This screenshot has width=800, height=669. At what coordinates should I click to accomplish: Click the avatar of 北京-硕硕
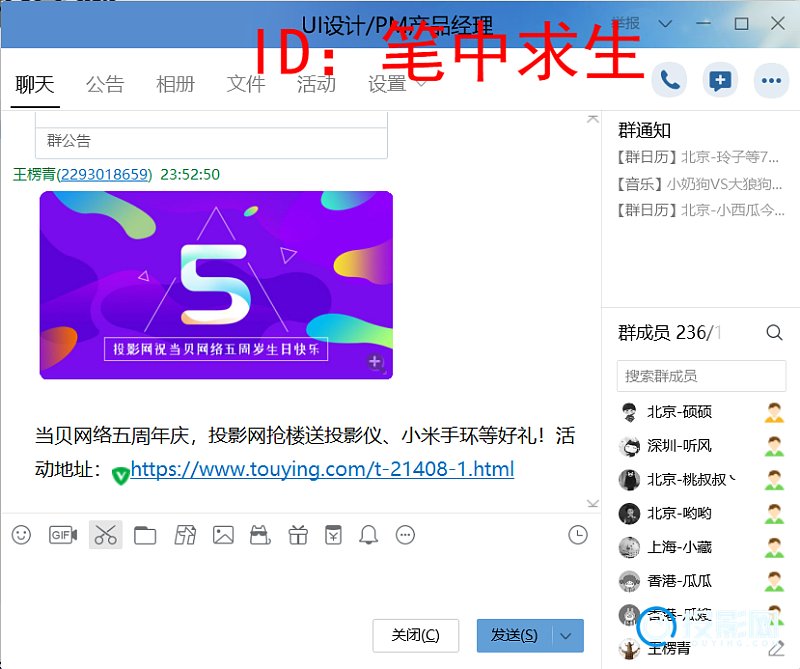pyautogui.click(x=630, y=412)
